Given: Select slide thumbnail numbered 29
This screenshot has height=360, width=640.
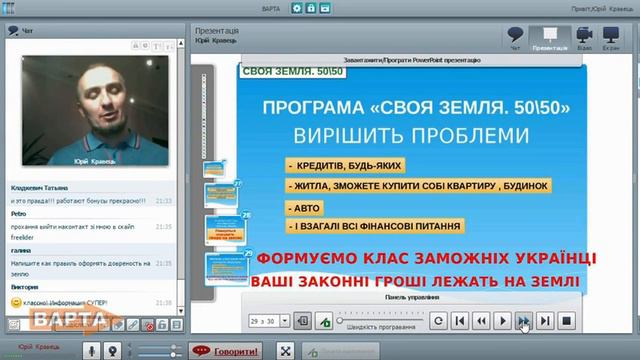Looking at the screenshot, I should click(227, 268).
